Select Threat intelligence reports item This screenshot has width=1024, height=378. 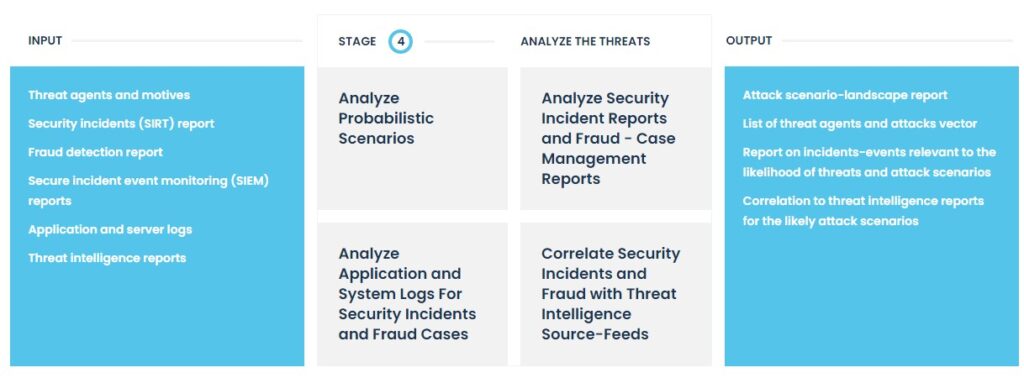point(107,258)
